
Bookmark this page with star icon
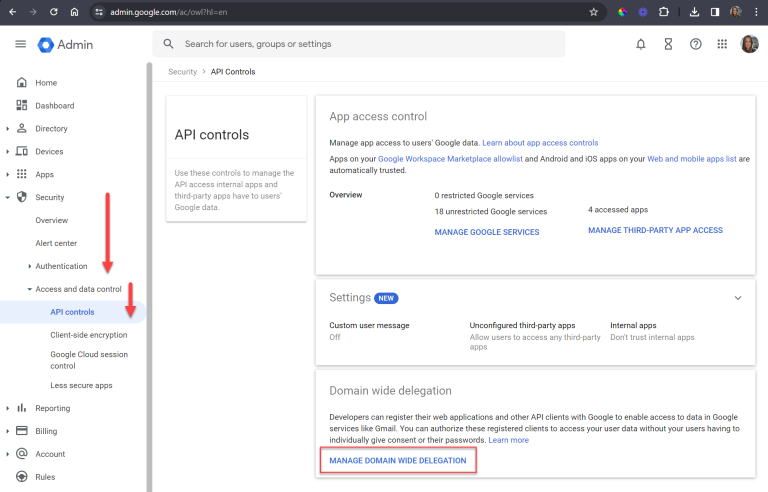(x=594, y=12)
